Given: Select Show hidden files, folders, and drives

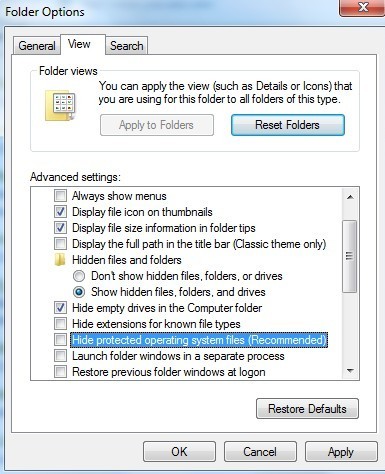Looking at the screenshot, I should coord(79,292).
